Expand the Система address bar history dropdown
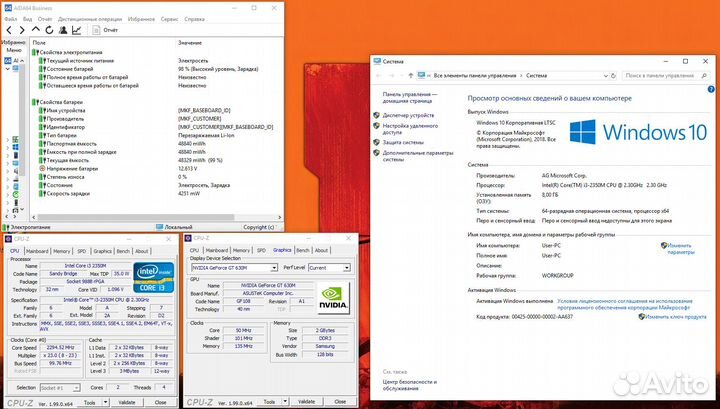The image size is (720, 409). click(x=605, y=76)
